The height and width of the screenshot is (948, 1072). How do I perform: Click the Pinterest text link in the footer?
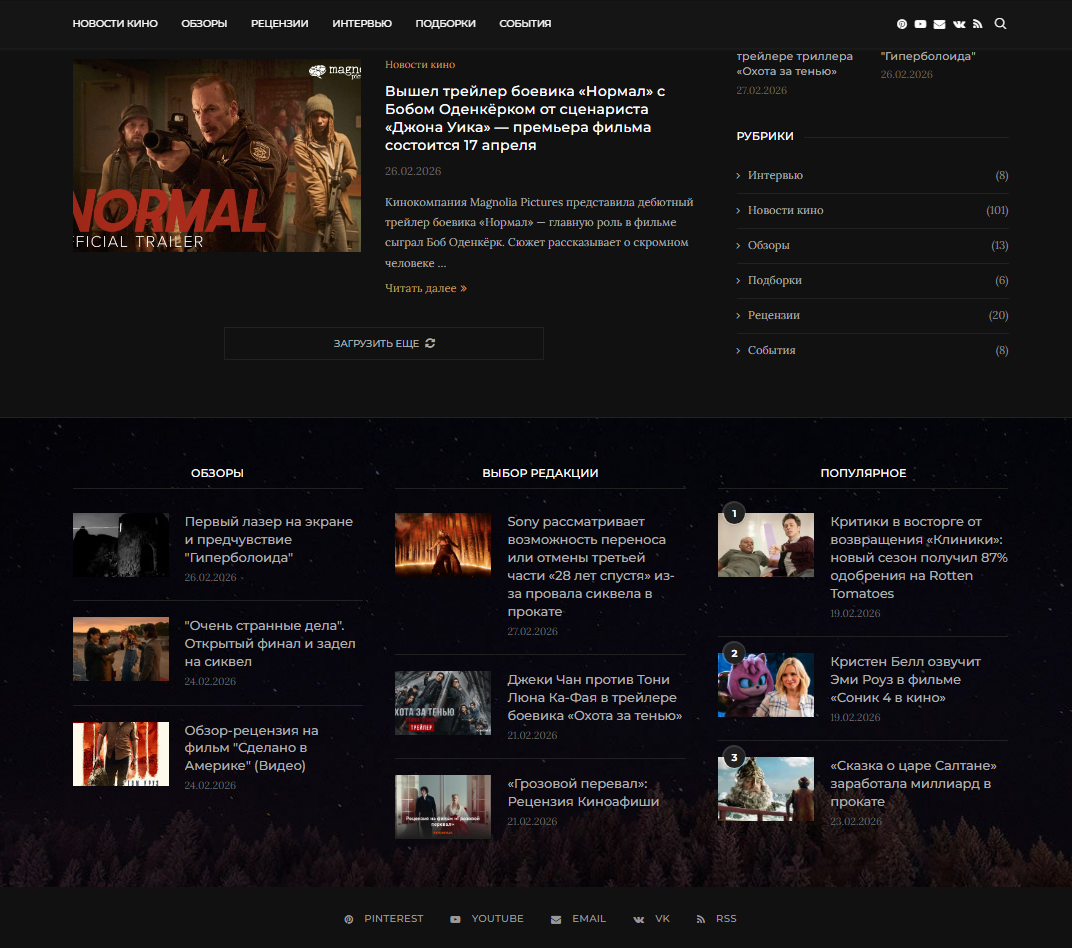[x=393, y=919]
